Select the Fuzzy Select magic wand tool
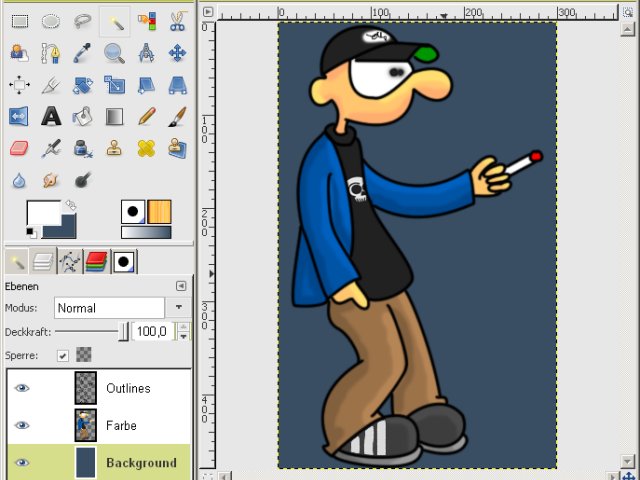 coord(115,22)
